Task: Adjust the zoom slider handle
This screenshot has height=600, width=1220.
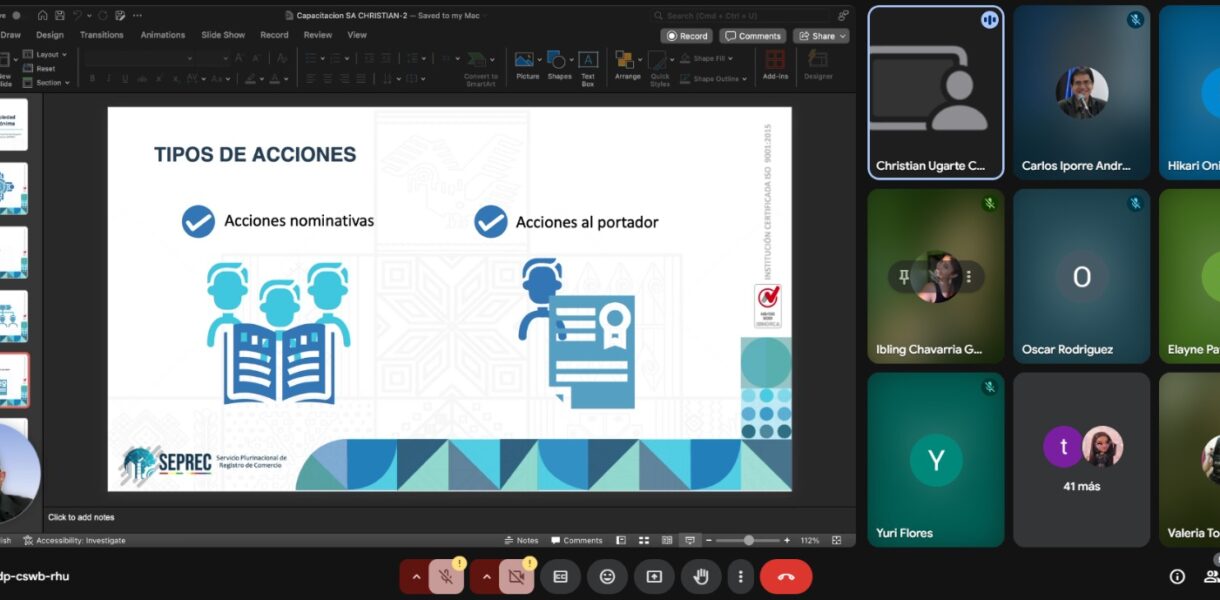Action: [749, 540]
